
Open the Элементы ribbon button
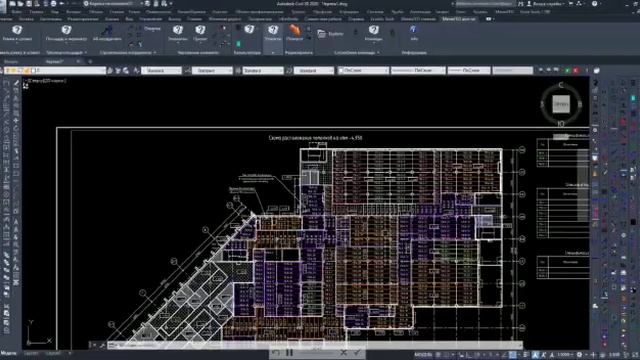pyautogui.click(x=178, y=33)
